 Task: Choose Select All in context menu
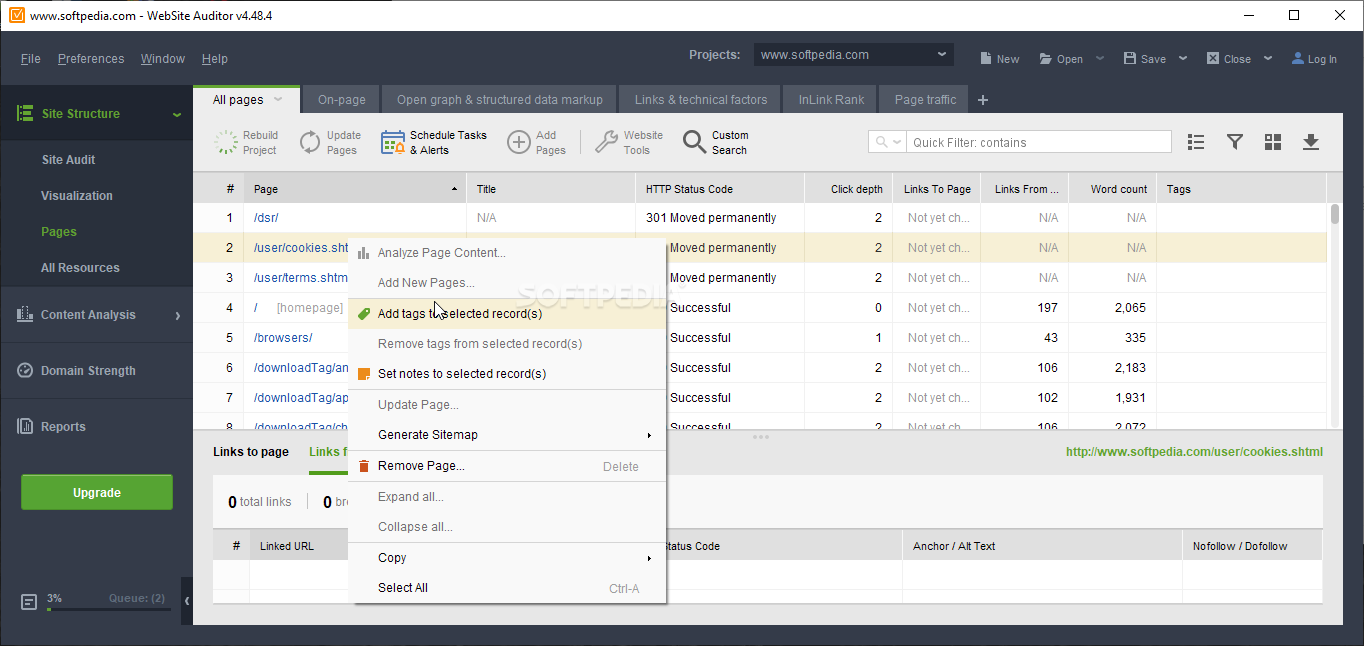pos(507,588)
